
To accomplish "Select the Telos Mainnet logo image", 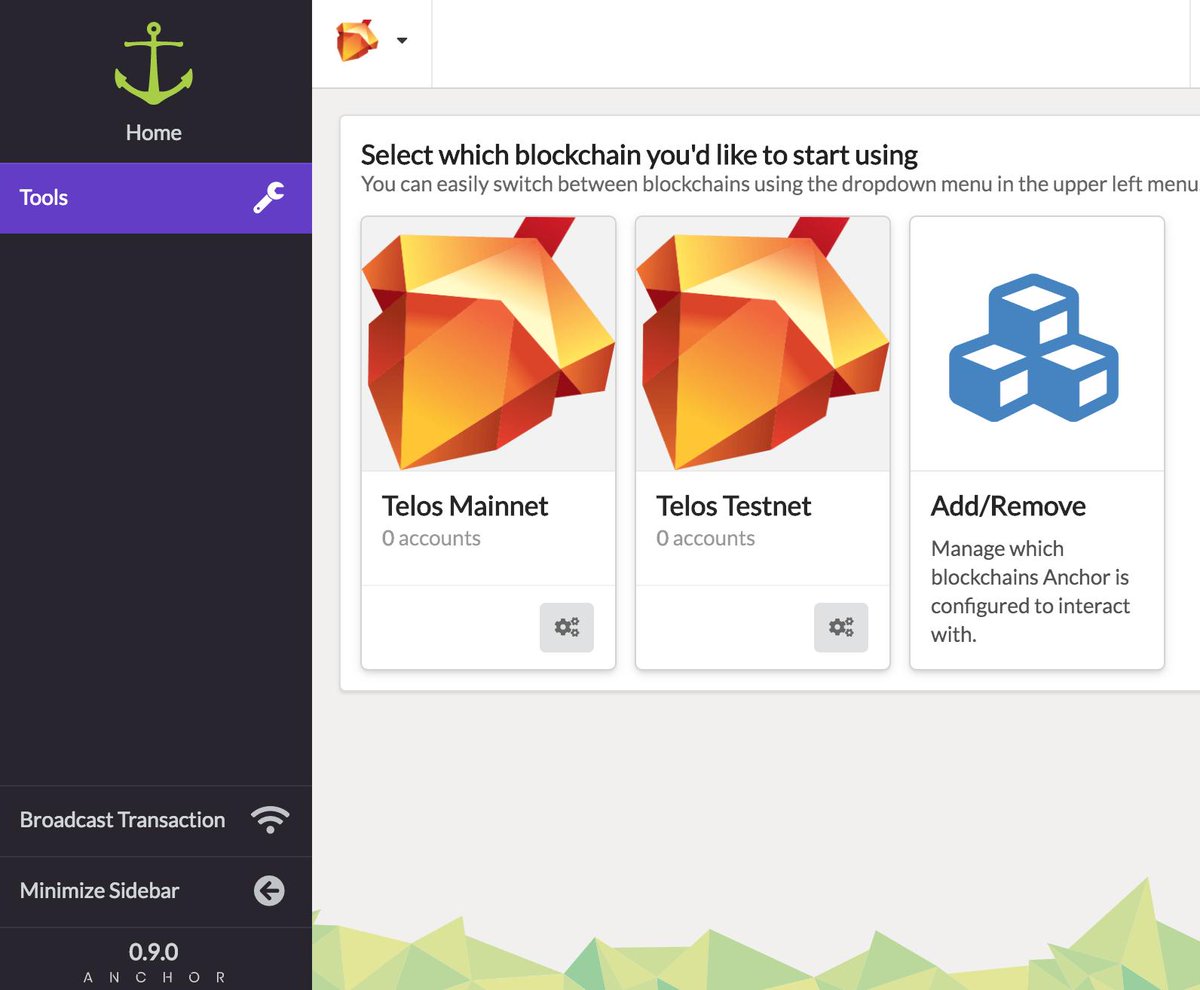I will pos(488,344).
